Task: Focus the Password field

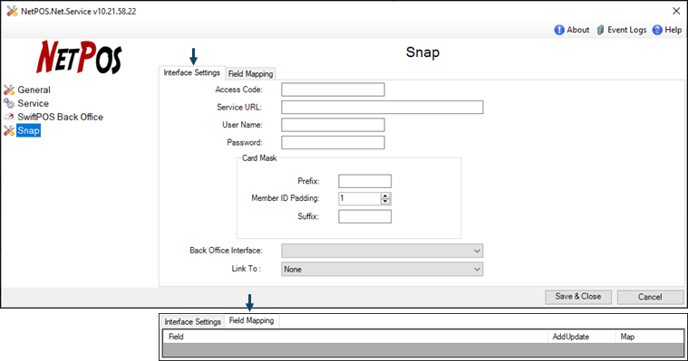Action: [x=333, y=143]
